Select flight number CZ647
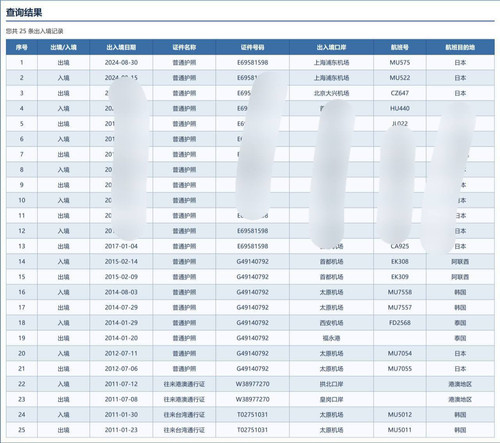500x443 pixels. [400, 93]
